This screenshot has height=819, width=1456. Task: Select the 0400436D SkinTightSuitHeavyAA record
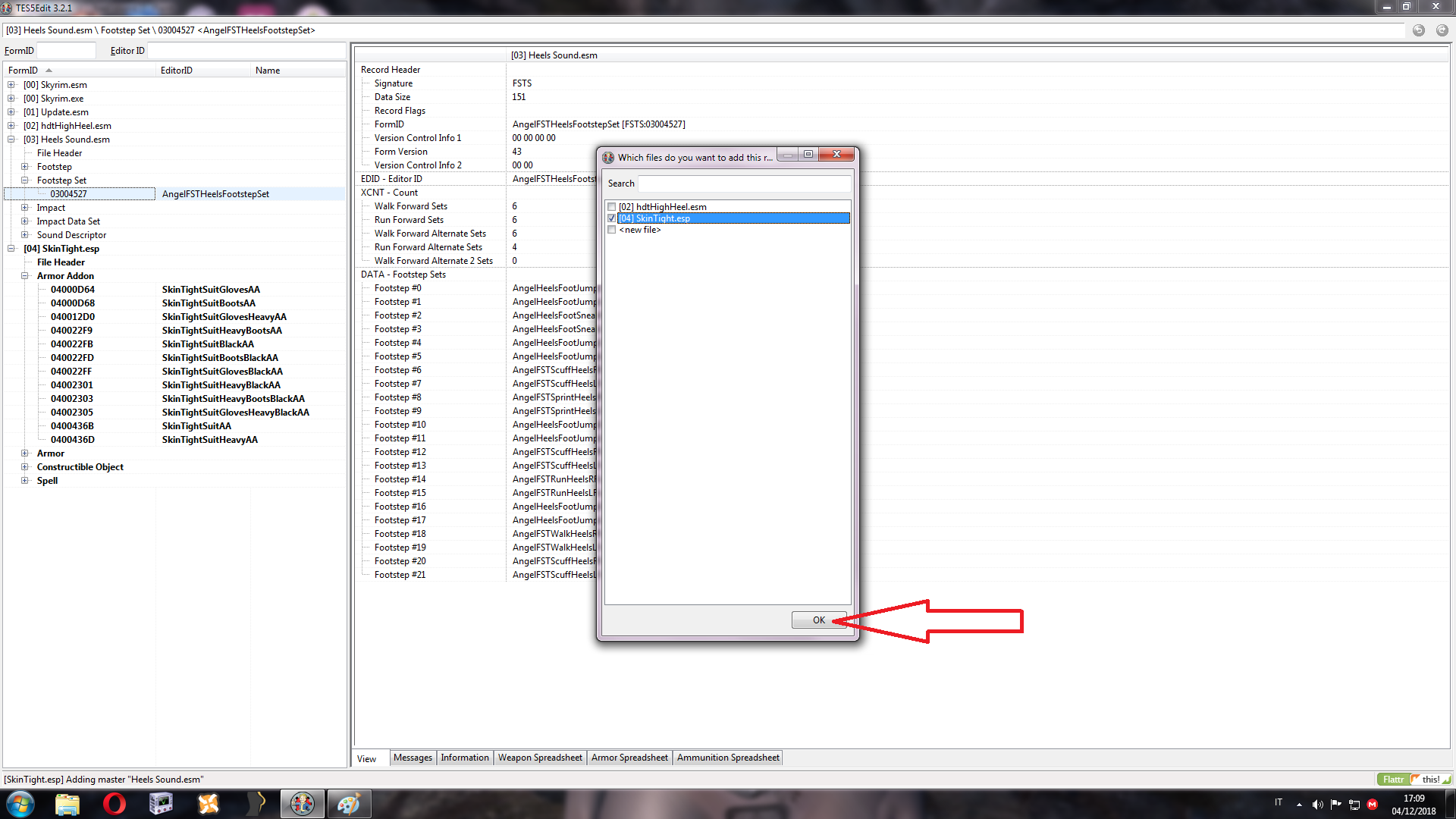(174, 440)
